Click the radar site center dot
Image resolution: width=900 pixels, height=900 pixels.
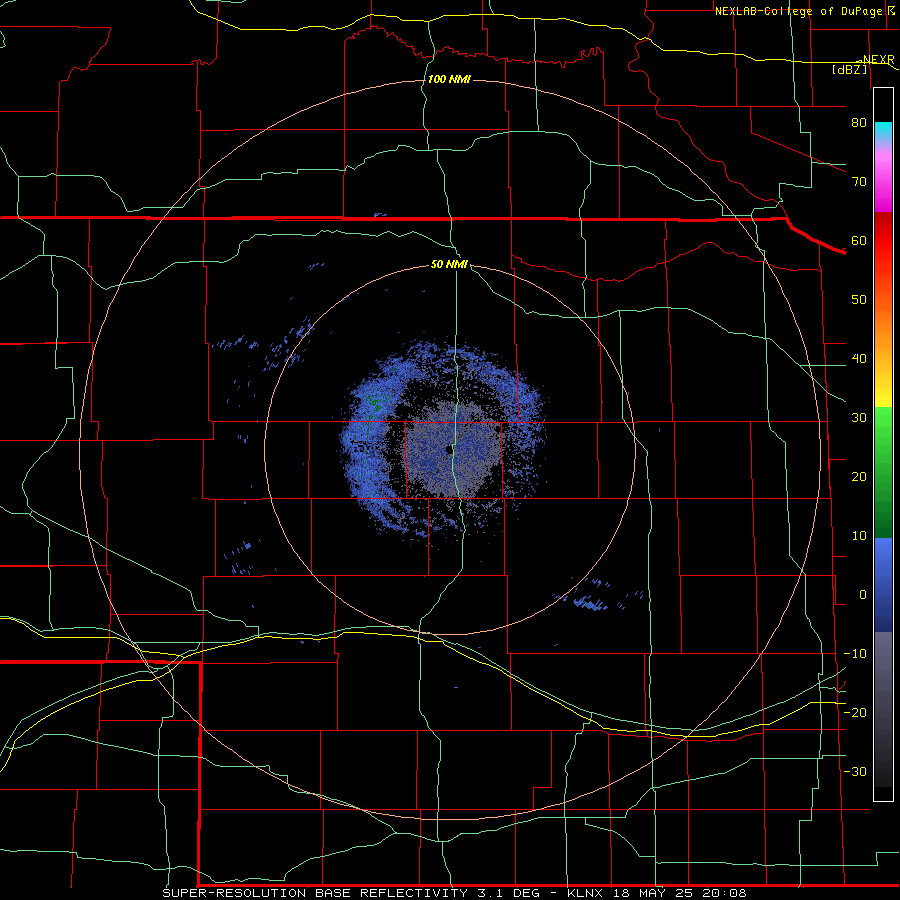448,450
